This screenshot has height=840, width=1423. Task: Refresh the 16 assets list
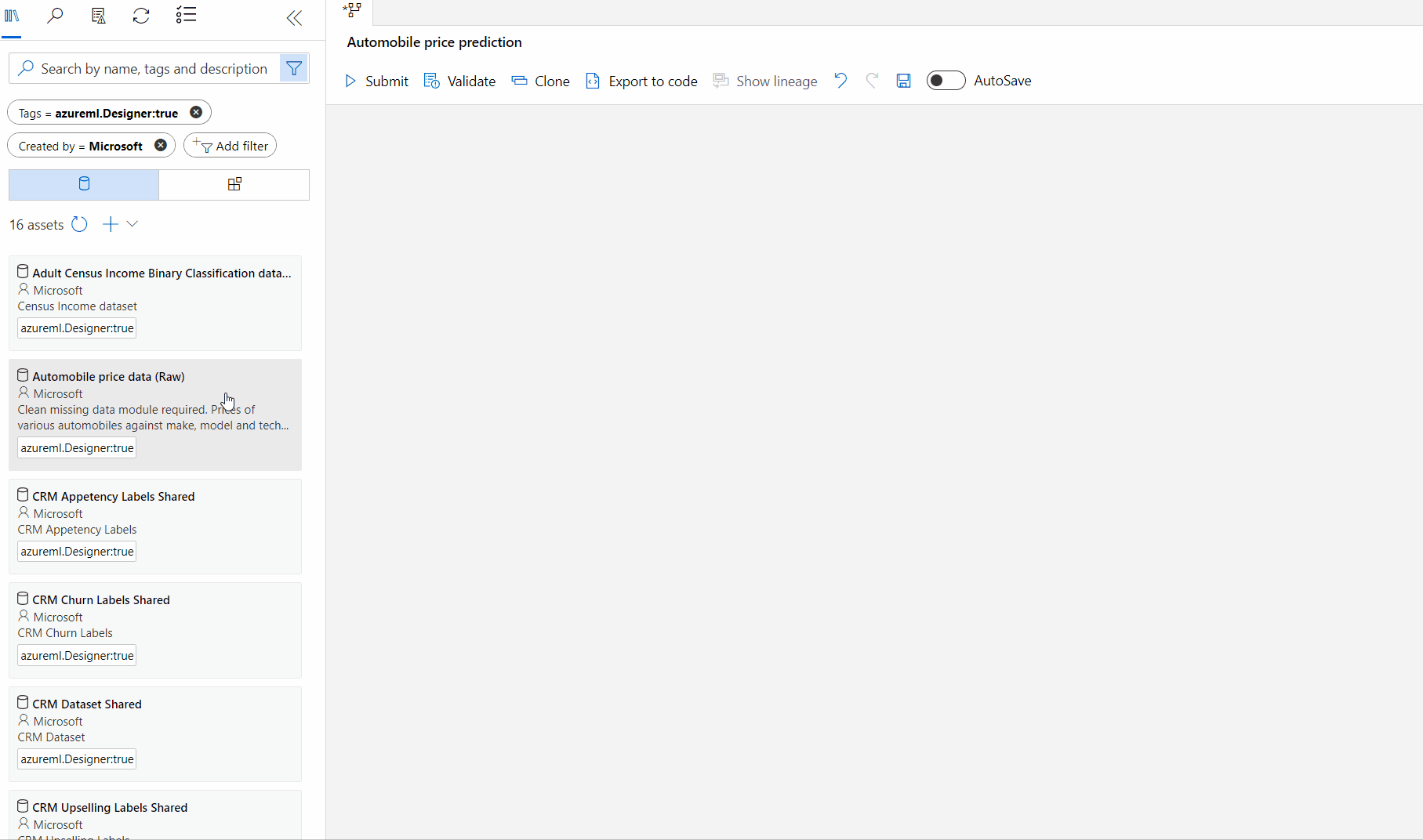(79, 224)
